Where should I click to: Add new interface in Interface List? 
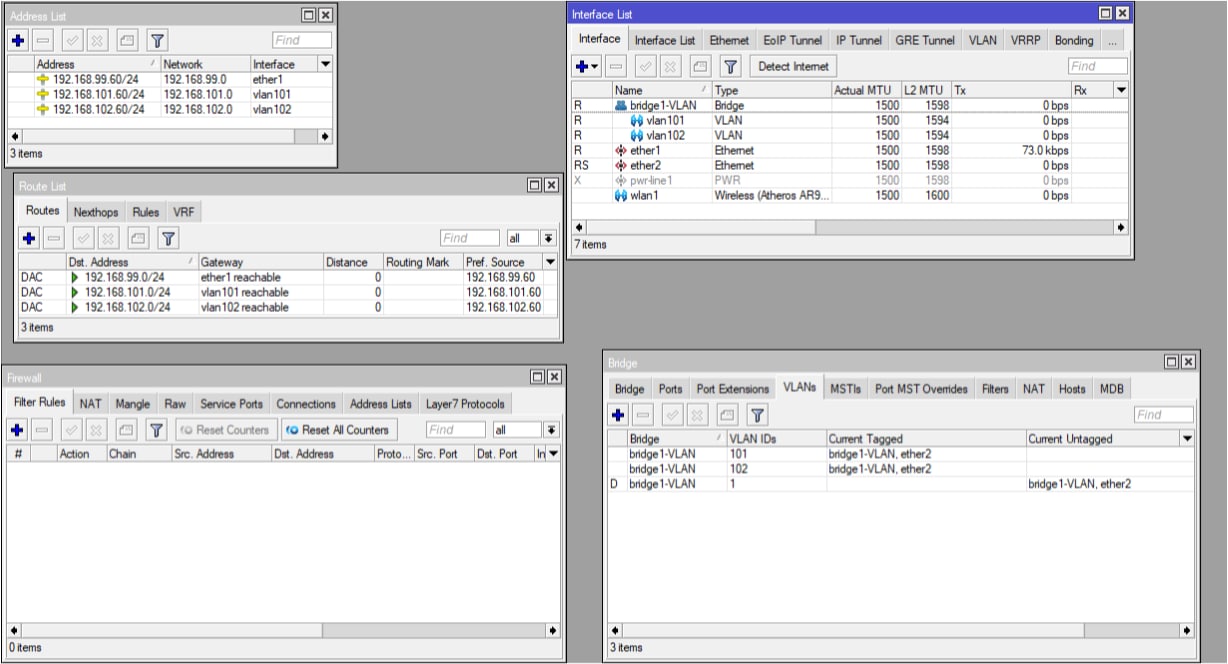click(x=587, y=66)
